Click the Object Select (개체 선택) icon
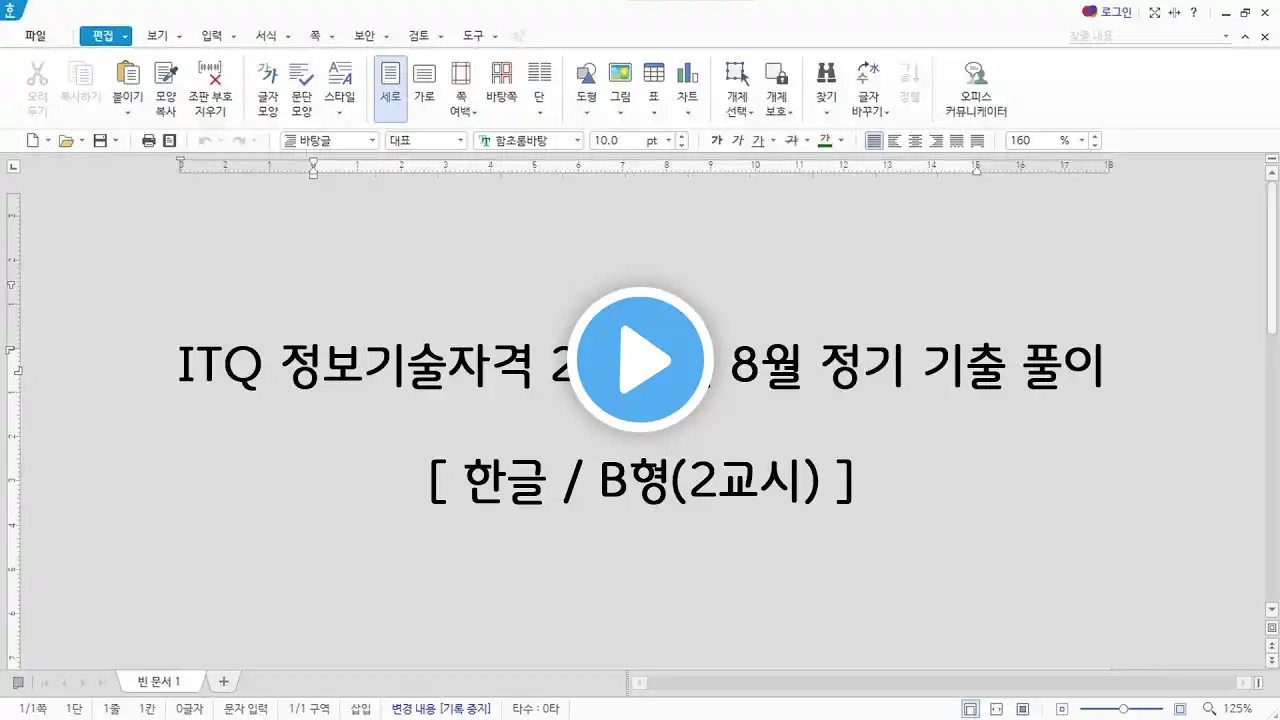Viewport: 1280px width, 720px height. 737,75
